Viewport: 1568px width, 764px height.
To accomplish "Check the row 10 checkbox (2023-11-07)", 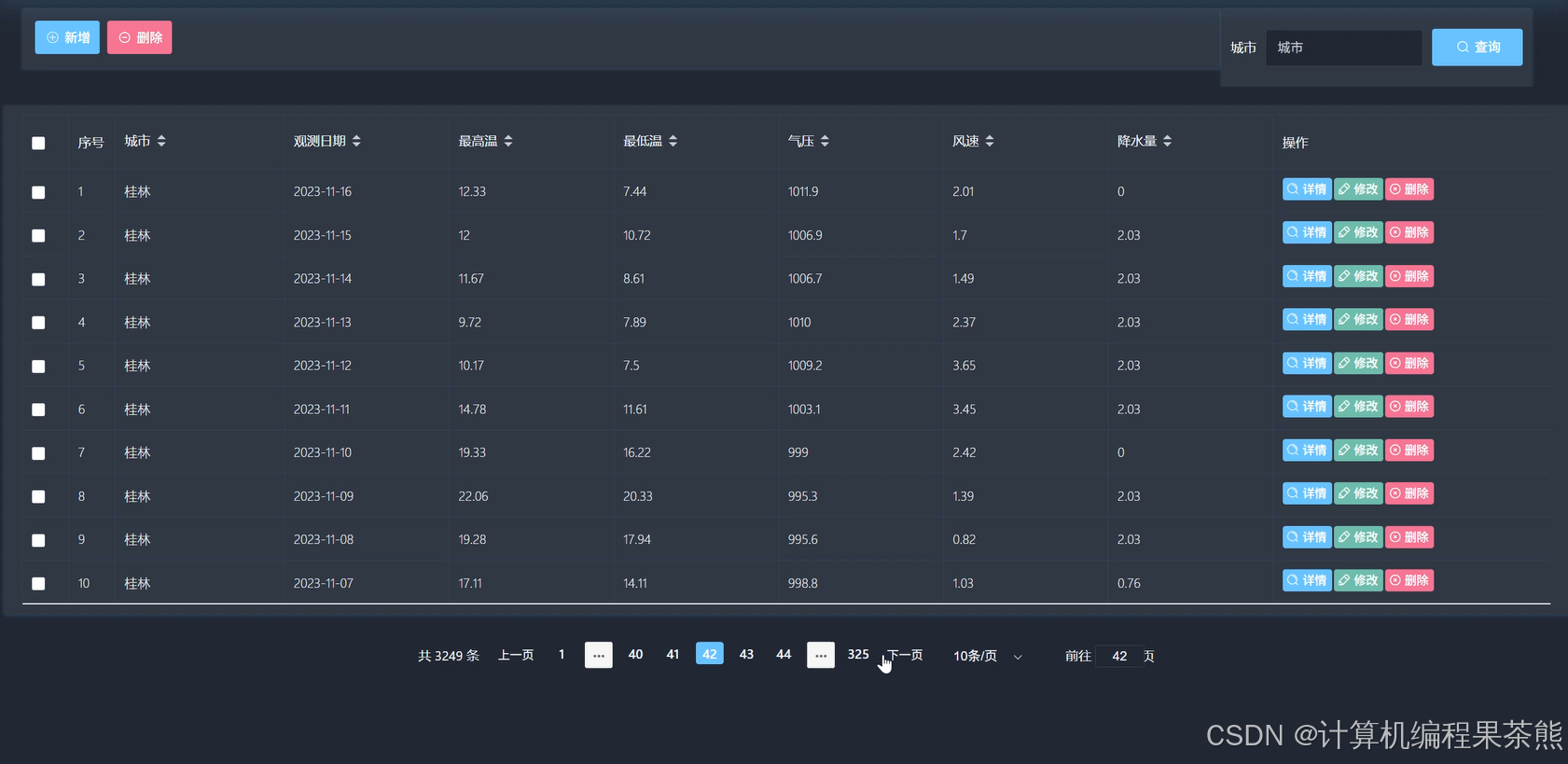I will click(x=38, y=584).
